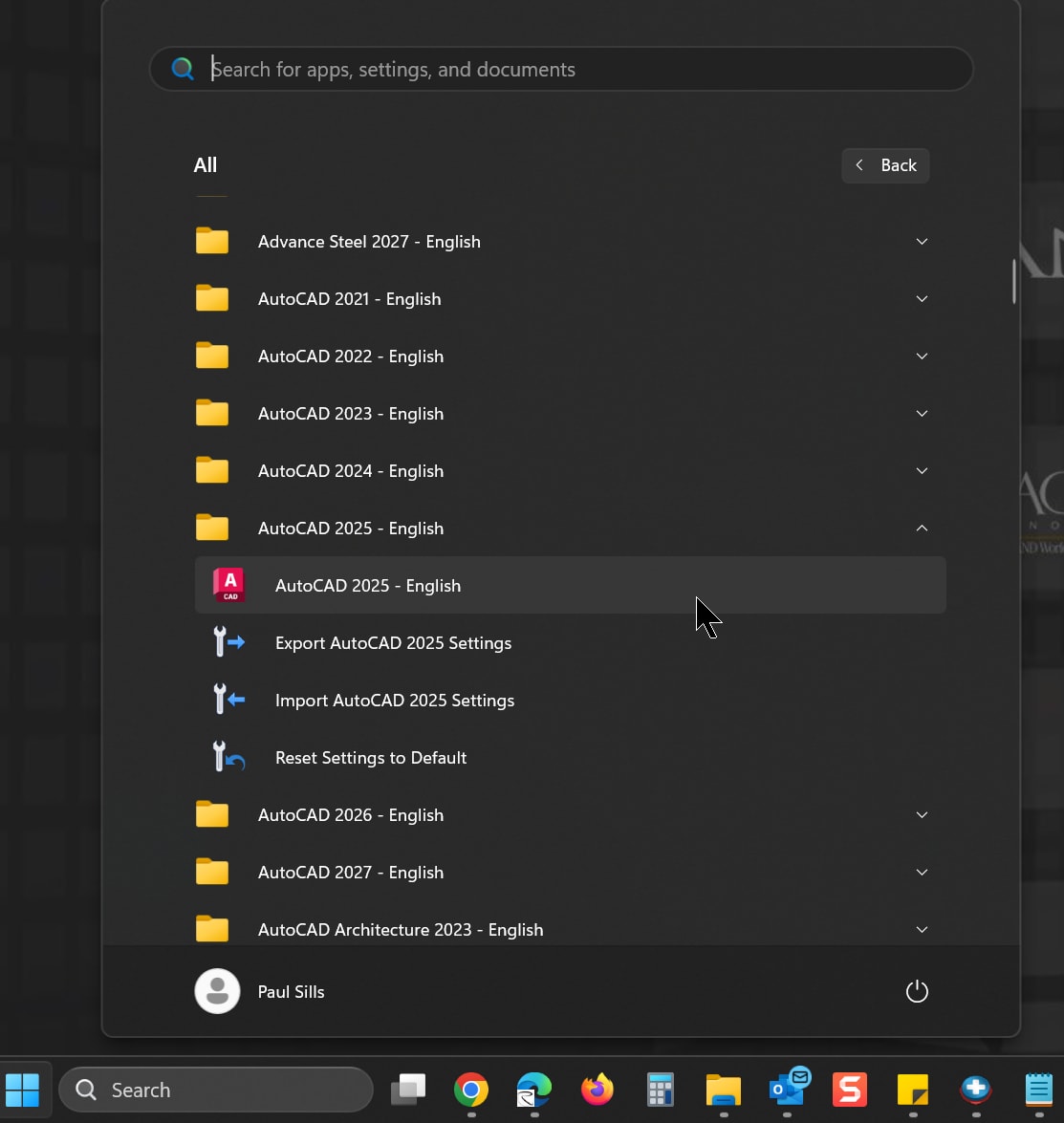This screenshot has width=1064, height=1123.
Task: Open Task View from the taskbar
Action: (x=408, y=1090)
